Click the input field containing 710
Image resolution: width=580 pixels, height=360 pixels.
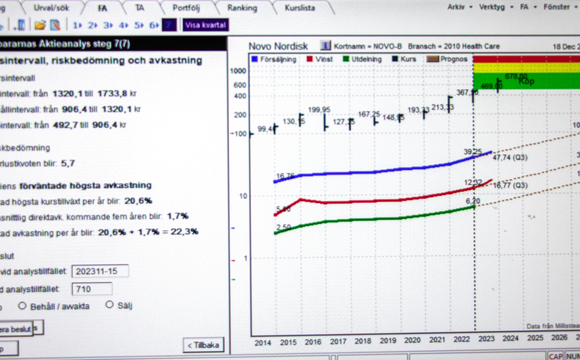92,289
